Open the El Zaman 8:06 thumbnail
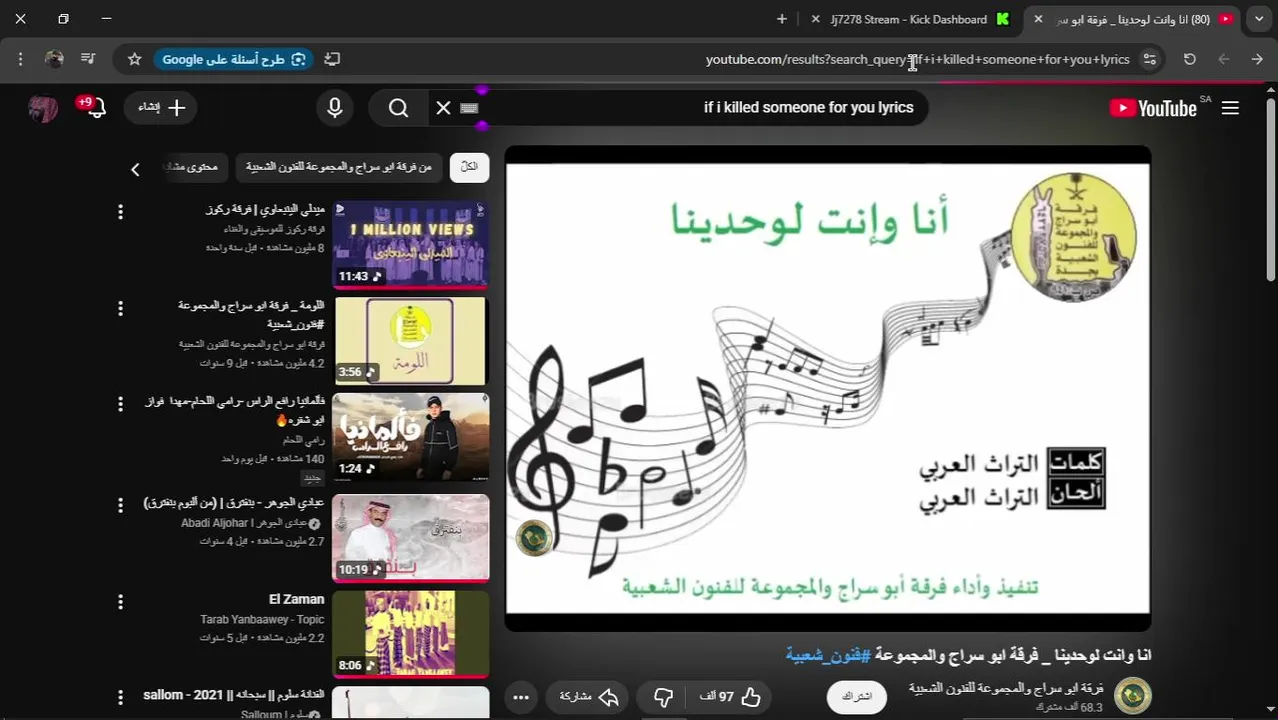This screenshot has height=720, width=1278. [410, 634]
